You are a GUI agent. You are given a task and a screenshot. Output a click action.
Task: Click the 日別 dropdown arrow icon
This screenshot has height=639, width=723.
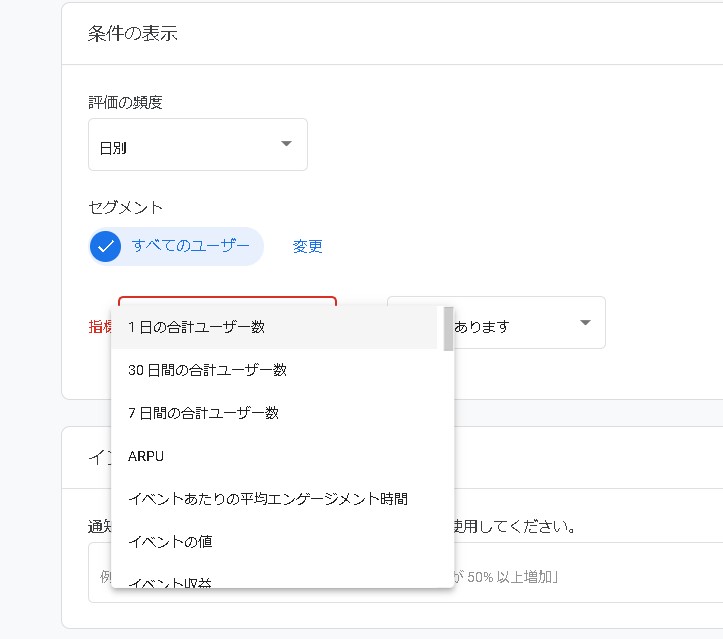(x=286, y=145)
